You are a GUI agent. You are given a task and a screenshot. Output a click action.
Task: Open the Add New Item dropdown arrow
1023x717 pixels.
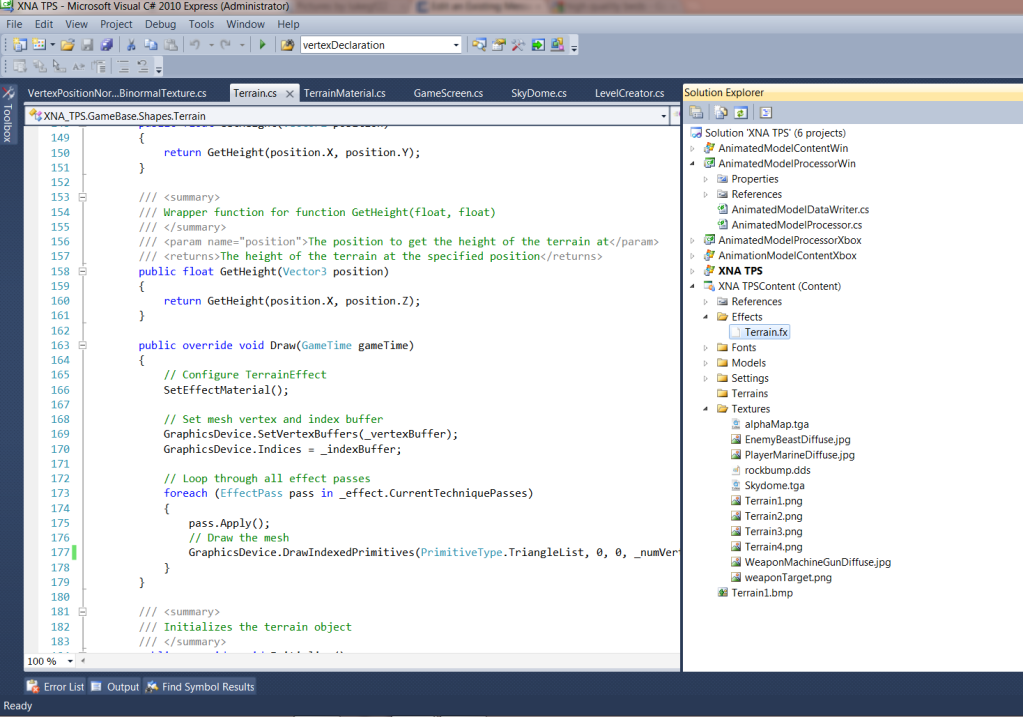point(52,45)
